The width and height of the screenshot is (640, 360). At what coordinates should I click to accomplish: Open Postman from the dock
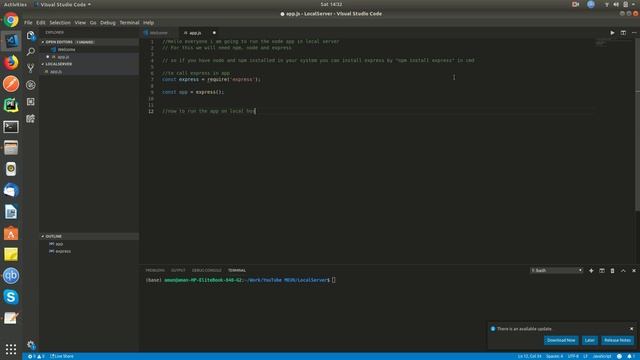[11, 84]
